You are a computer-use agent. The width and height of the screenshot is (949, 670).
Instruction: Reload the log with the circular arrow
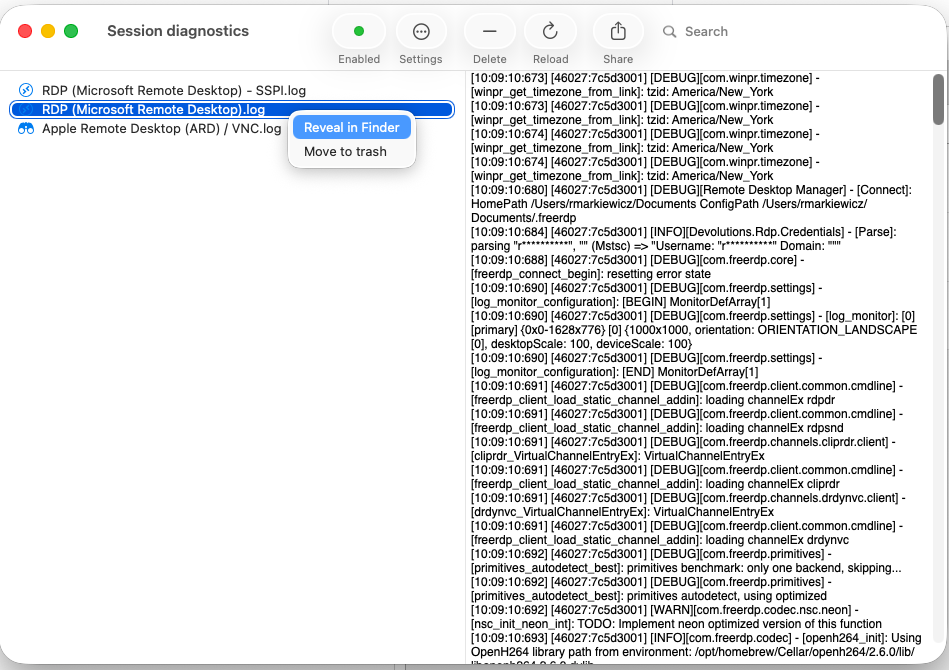(550, 31)
